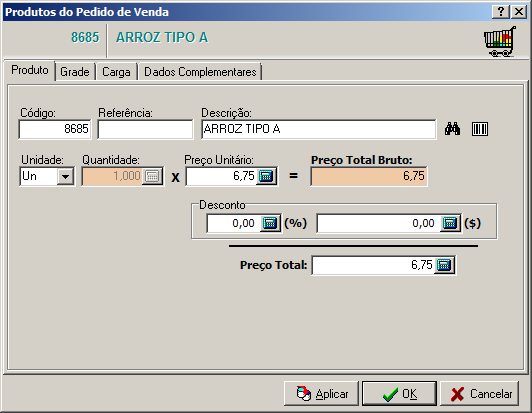
Task: Click the help question mark button
Action: 500,12
